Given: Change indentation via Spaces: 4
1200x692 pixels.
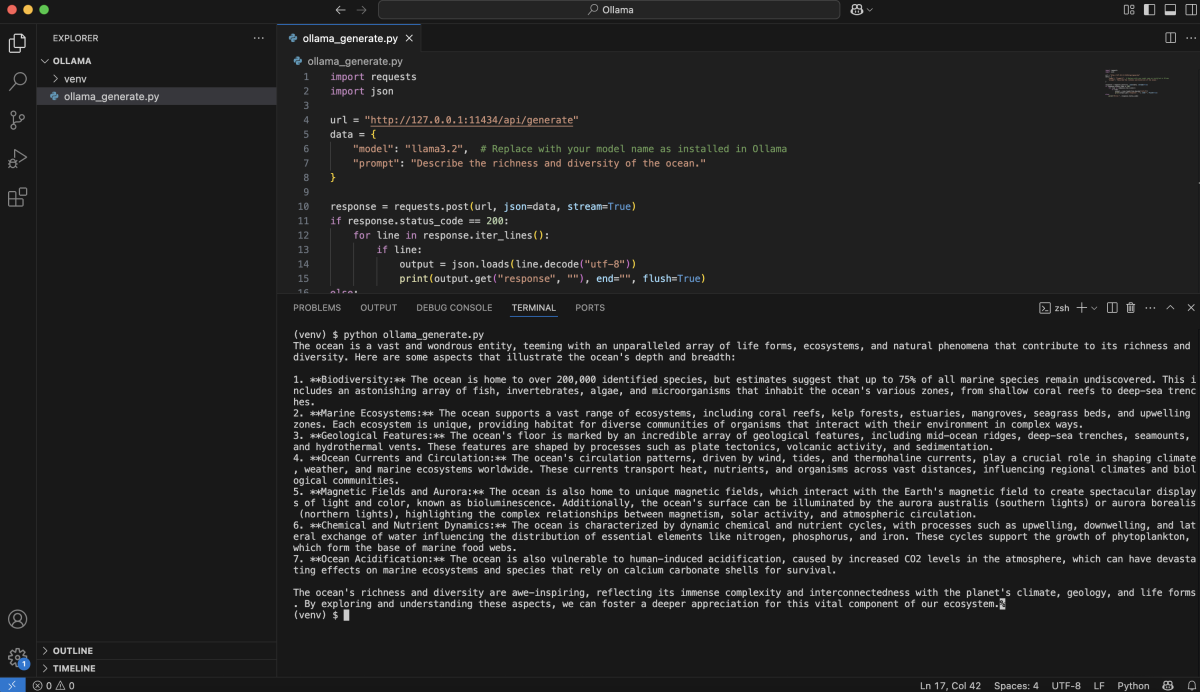Looking at the screenshot, I should pos(1016,685).
